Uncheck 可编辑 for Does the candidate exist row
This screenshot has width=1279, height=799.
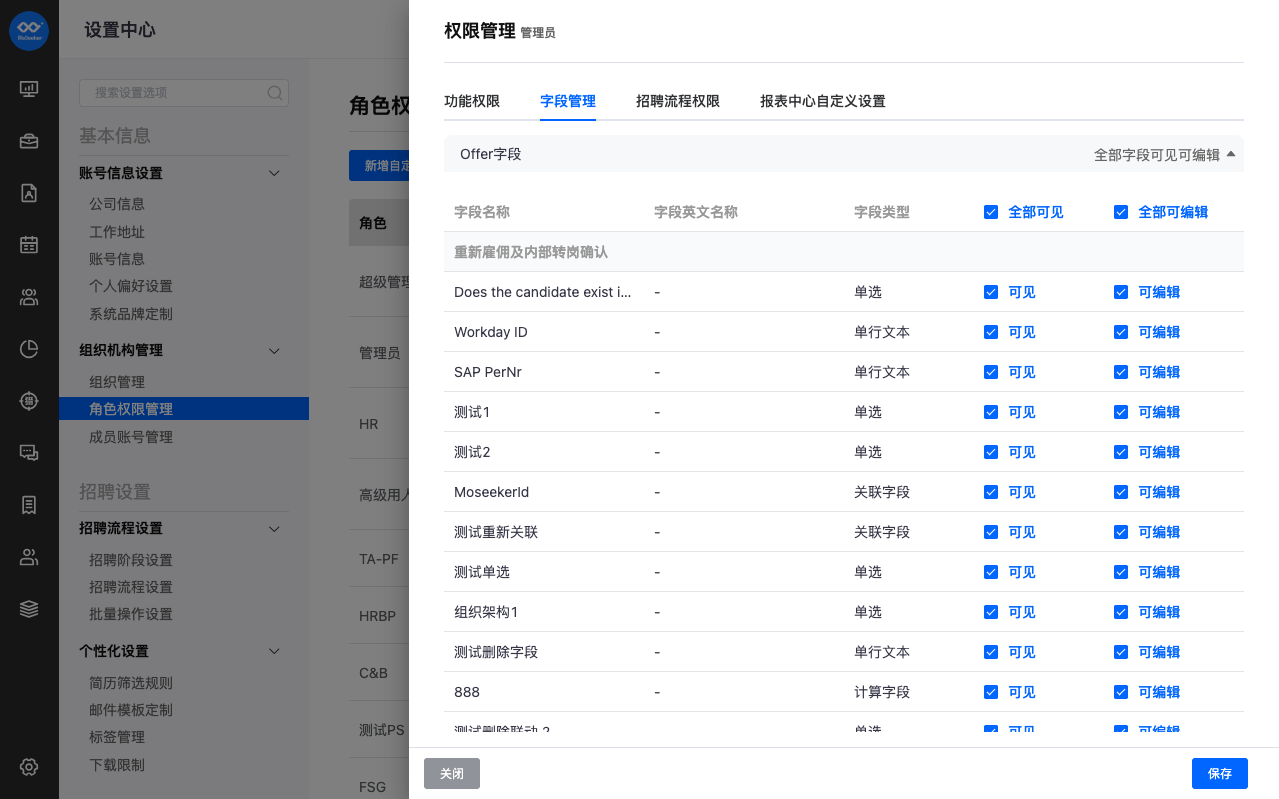click(1121, 292)
